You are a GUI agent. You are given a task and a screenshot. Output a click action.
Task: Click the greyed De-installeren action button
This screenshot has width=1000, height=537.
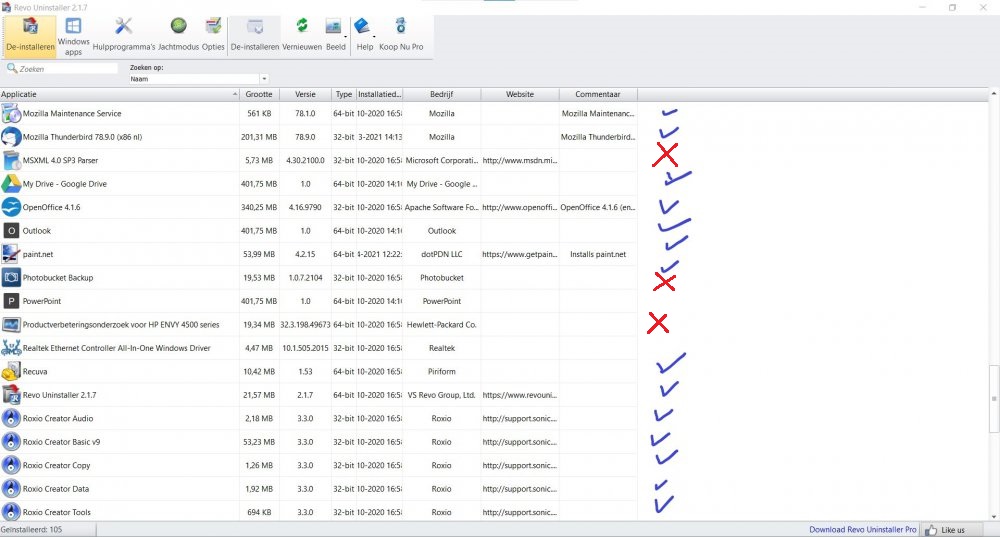tap(254, 36)
